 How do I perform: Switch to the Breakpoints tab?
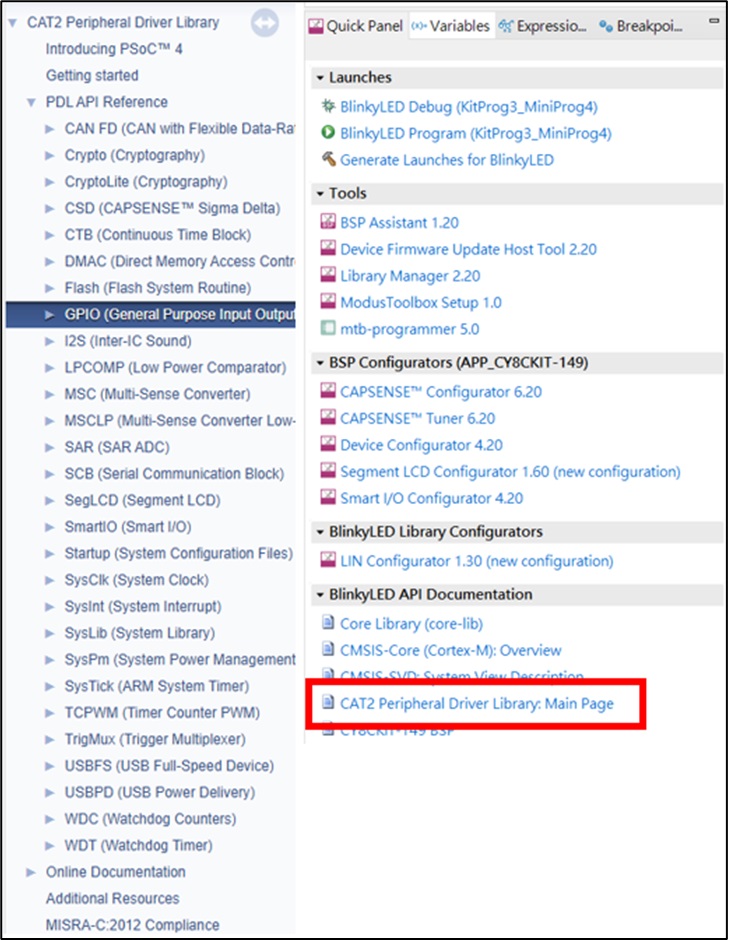click(x=641, y=26)
